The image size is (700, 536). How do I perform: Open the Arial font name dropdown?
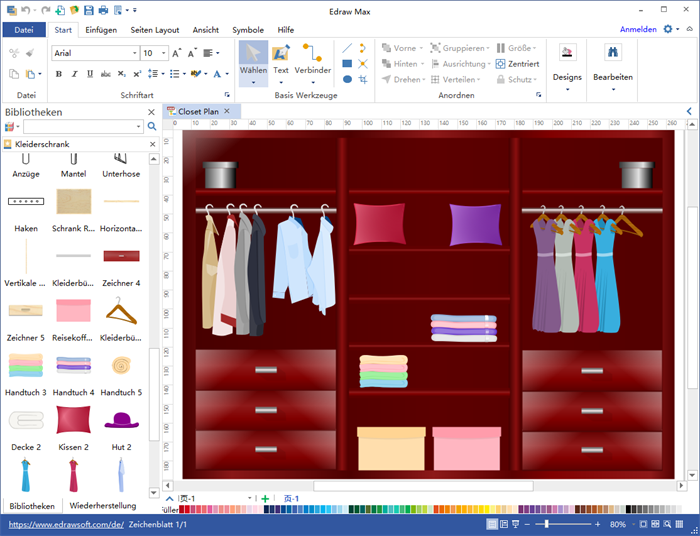[x=134, y=53]
